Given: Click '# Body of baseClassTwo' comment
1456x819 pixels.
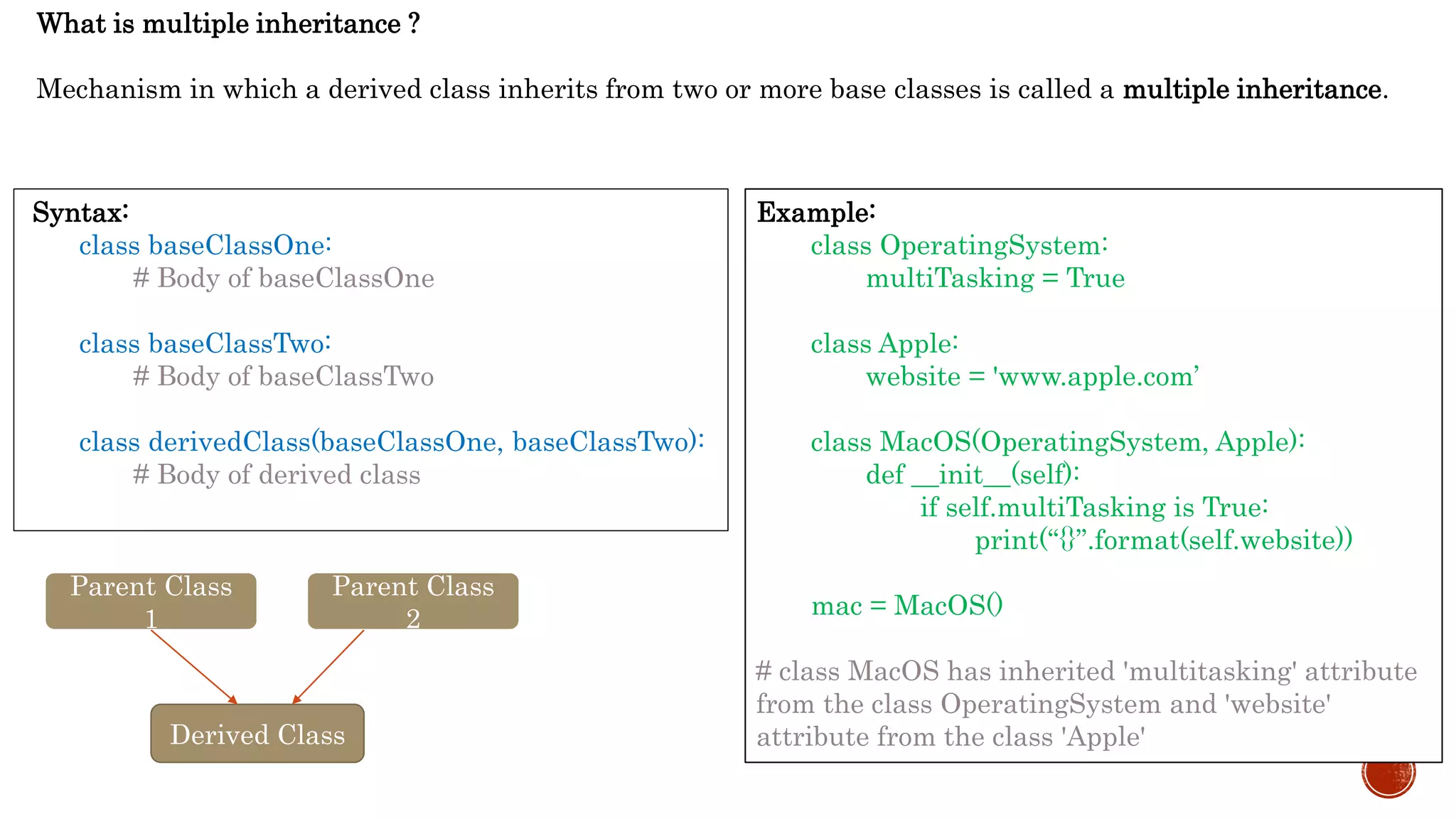Looking at the screenshot, I should point(283,377).
